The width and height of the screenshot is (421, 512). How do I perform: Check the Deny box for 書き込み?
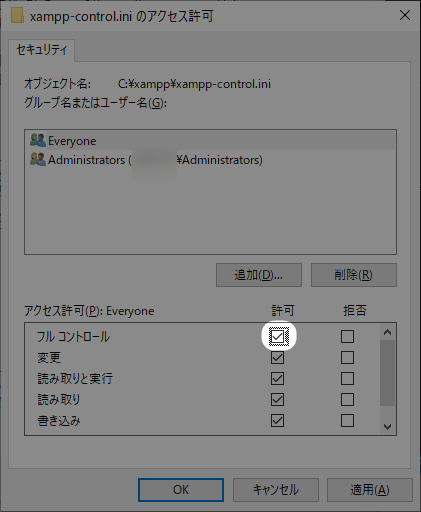click(347, 420)
